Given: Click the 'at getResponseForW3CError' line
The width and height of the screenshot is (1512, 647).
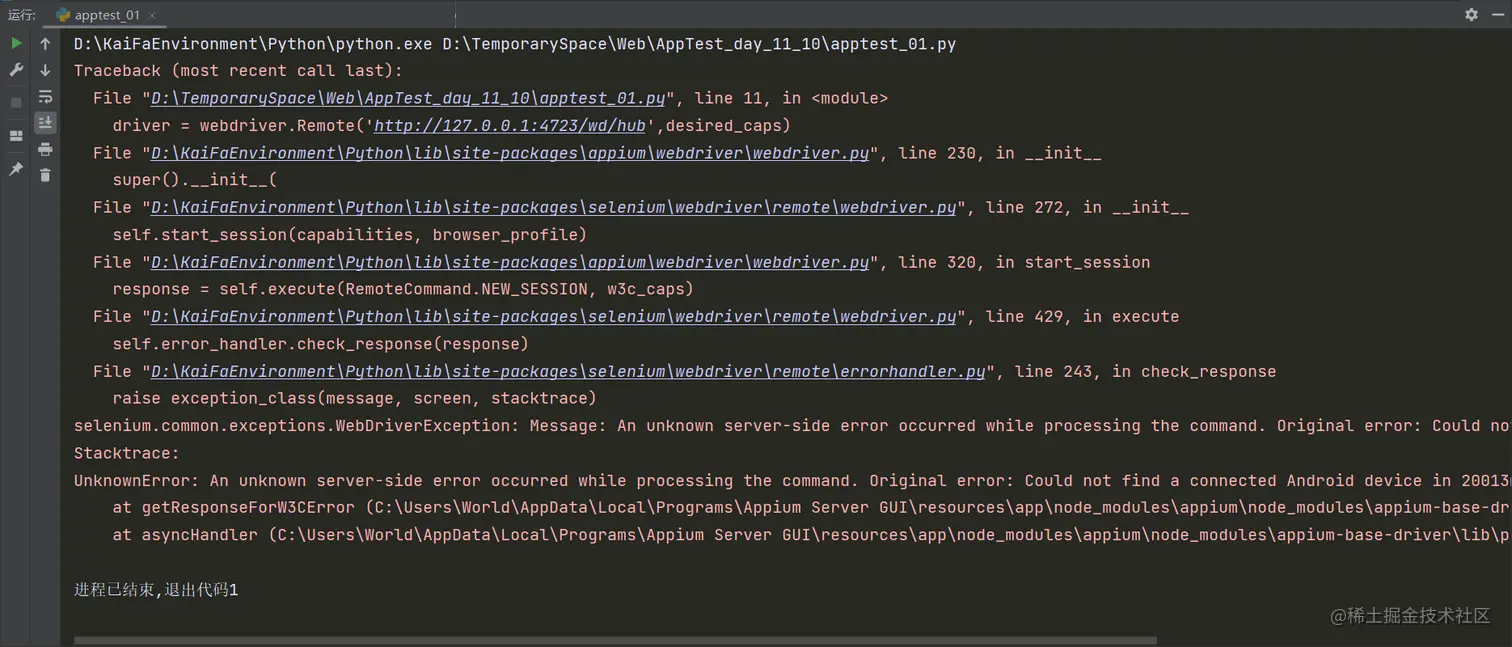Looking at the screenshot, I should [x=812, y=508].
